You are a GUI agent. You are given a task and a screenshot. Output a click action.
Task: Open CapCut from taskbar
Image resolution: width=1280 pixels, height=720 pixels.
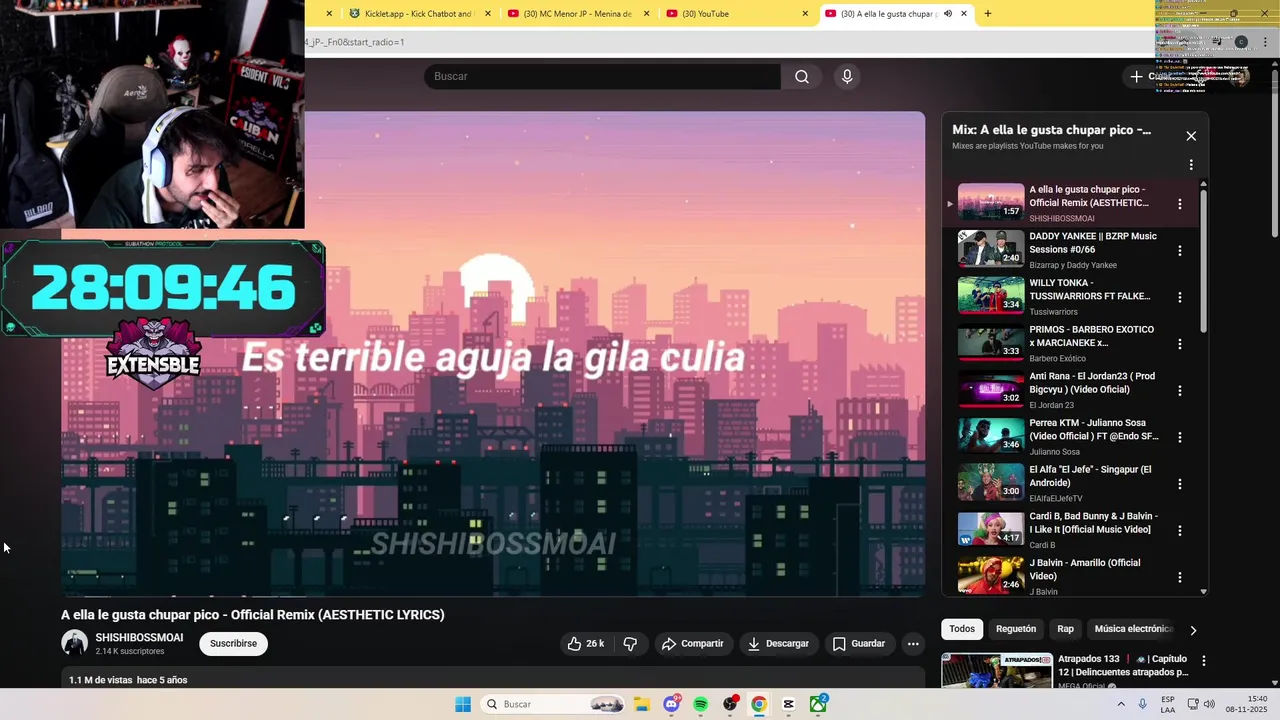click(788, 704)
